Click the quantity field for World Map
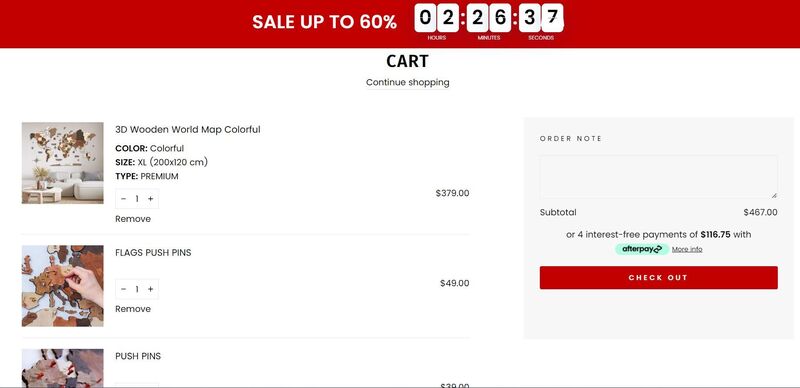 click(x=137, y=199)
